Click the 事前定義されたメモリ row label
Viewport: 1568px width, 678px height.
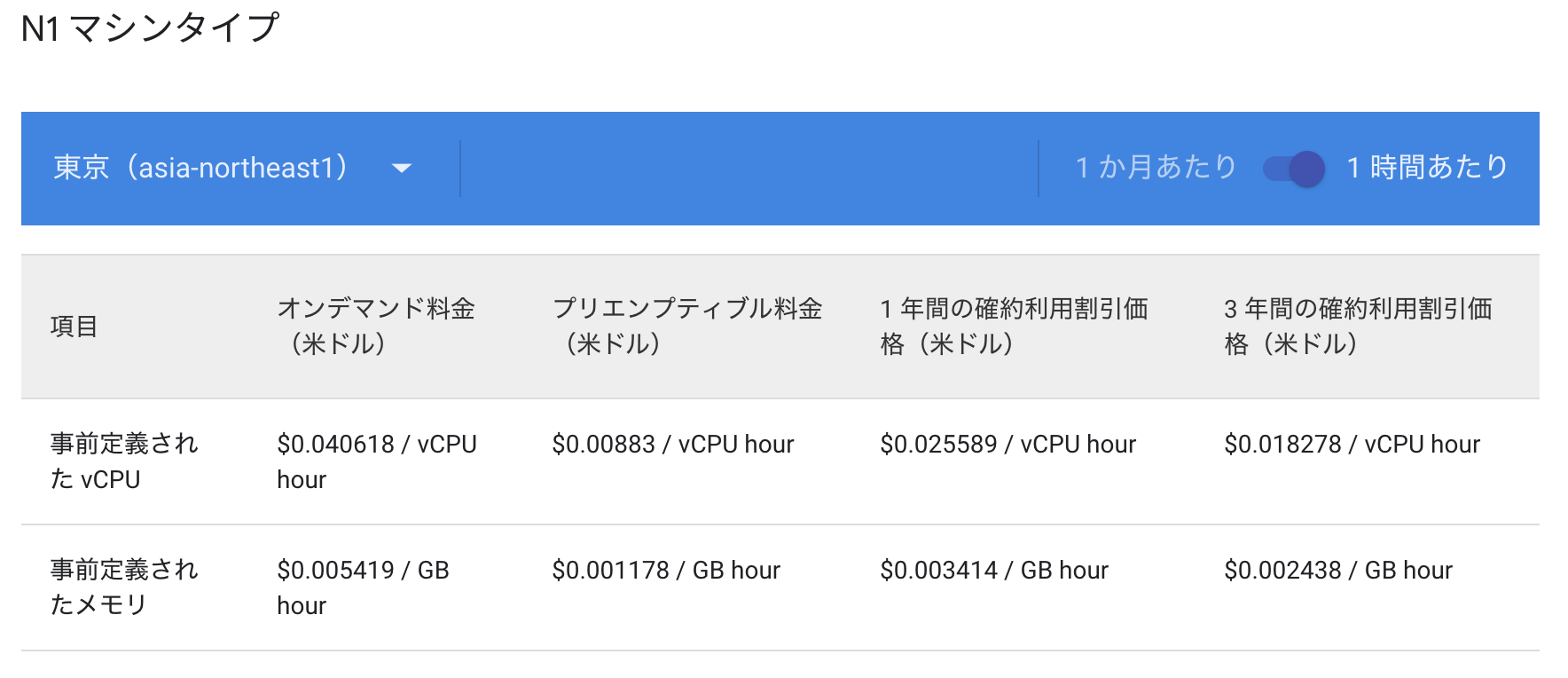click(x=124, y=587)
